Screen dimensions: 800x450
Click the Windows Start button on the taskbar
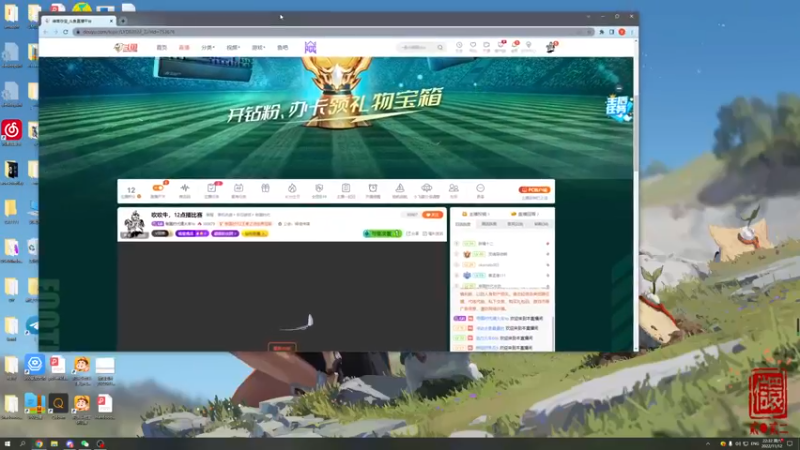(7, 444)
